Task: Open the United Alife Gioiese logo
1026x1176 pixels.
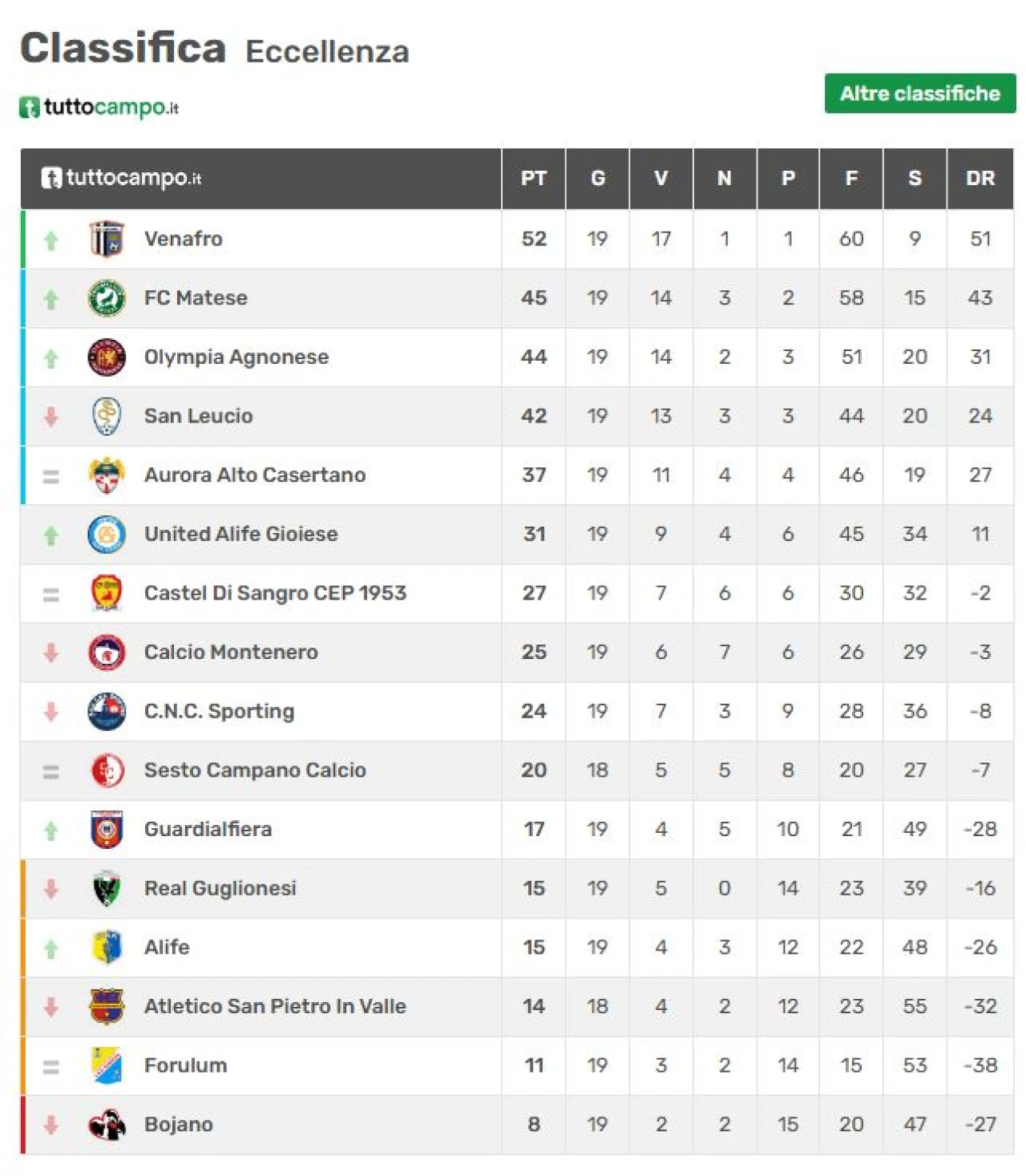Action: coord(107,534)
